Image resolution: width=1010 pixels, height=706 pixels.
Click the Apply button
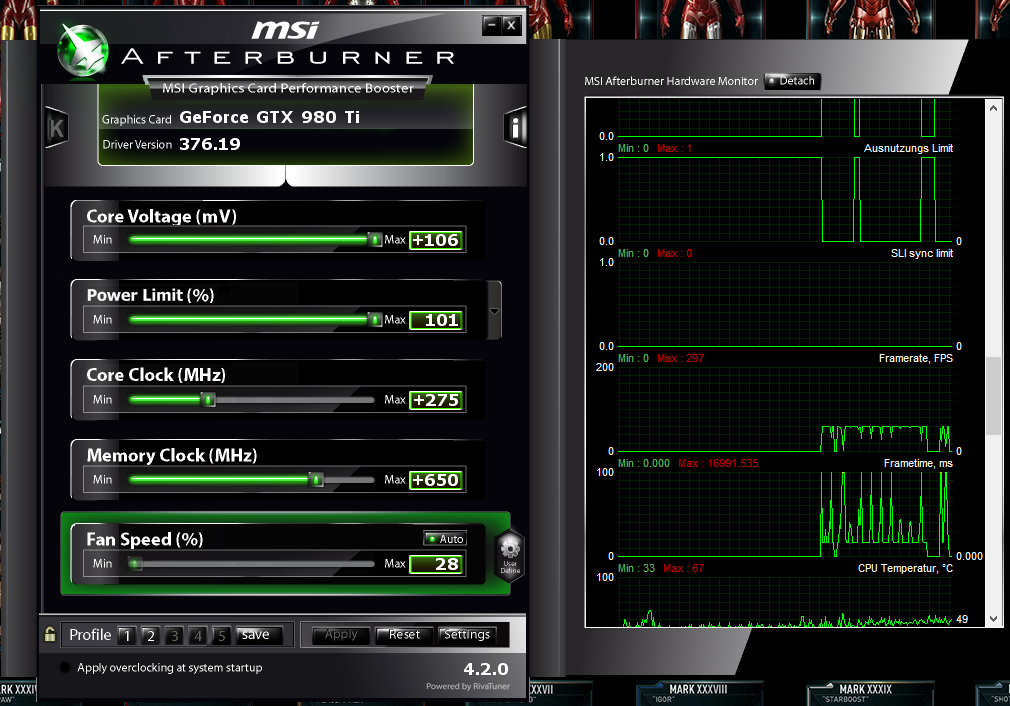341,635
